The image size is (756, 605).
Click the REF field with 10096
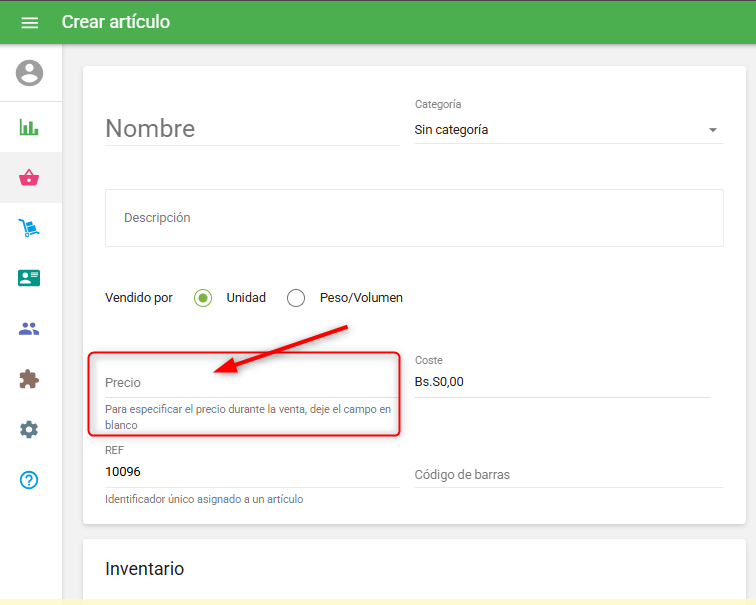click(250, 472)
